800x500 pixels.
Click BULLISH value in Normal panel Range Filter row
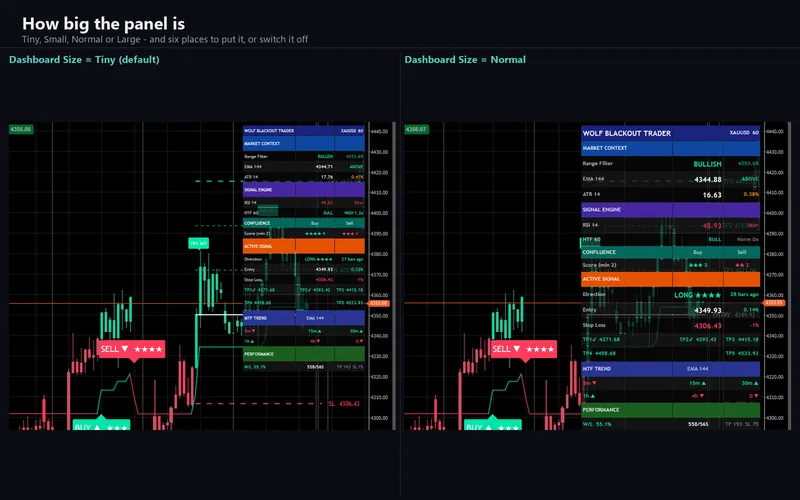[707, 164]
